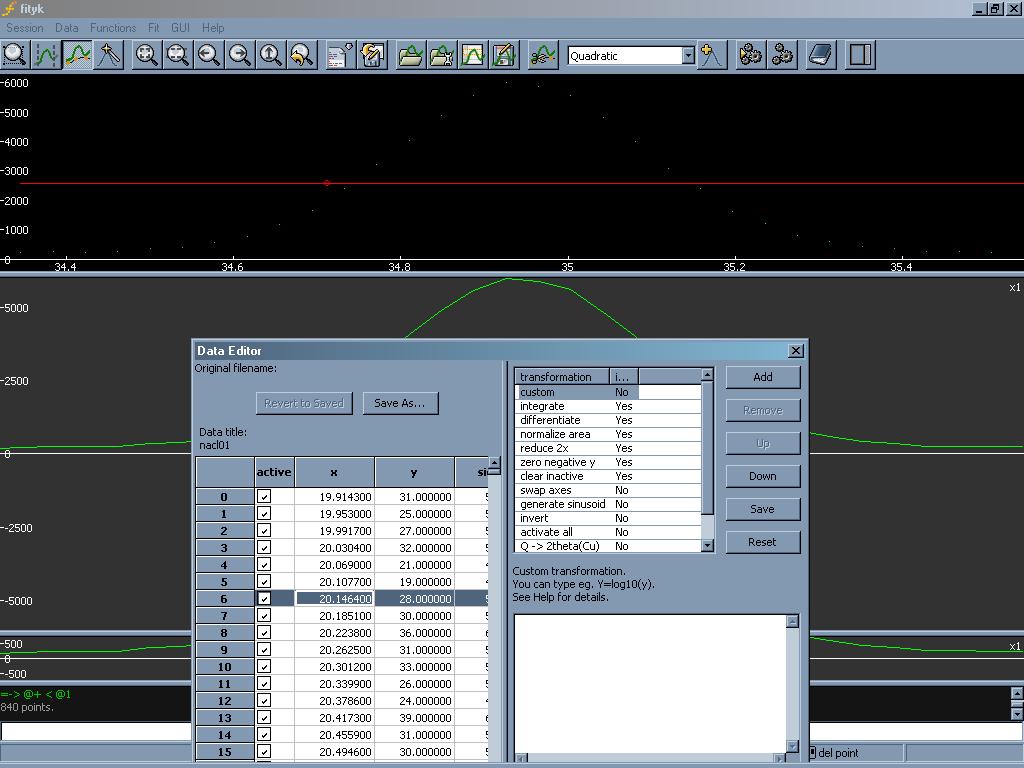Image resolution: width=1024 pixels, height=768 pixels.
Task: Click the execute script document icon
Action: click(340, 55)
